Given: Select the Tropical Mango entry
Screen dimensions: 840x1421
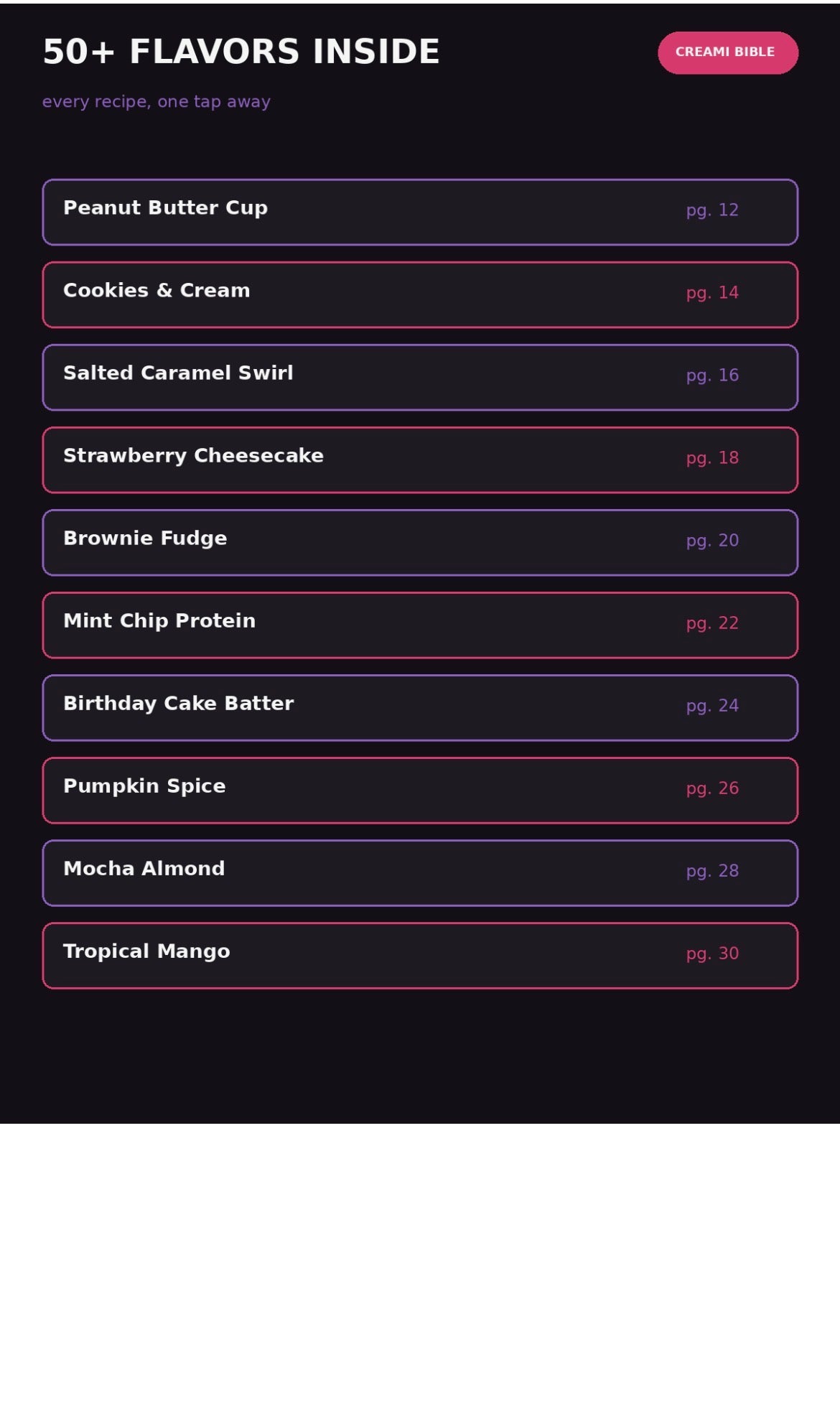Looking at the screenshot, I should pyautogui.click(x=420, y=955).
